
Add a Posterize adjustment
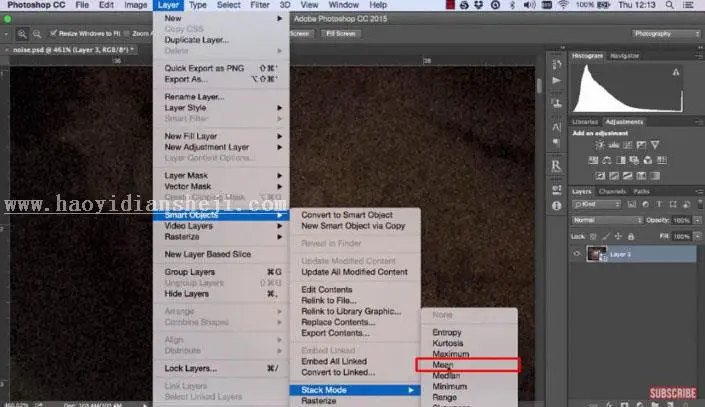point(614,176)
